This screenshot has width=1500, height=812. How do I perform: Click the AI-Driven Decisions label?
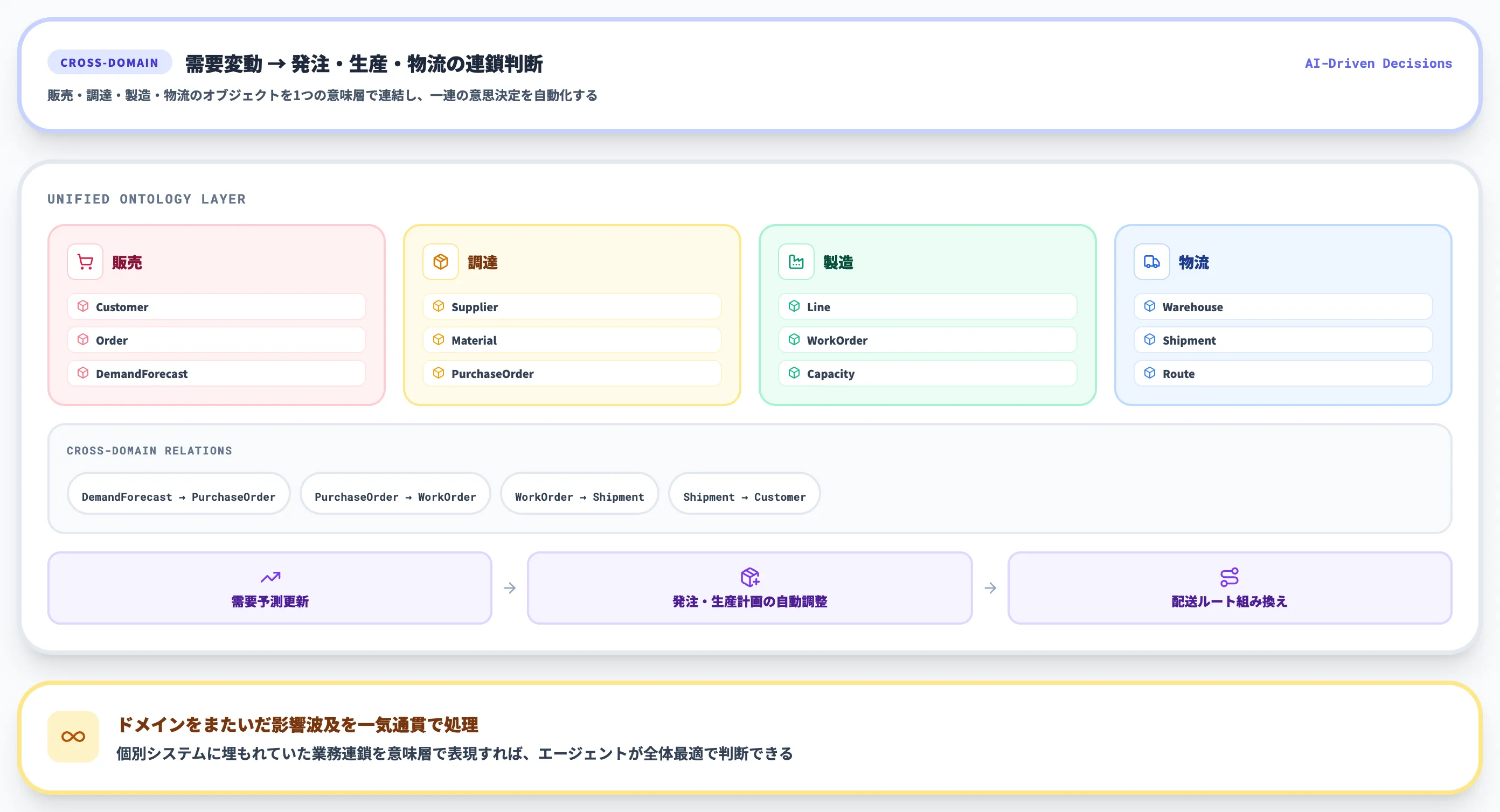point(1378,63)
